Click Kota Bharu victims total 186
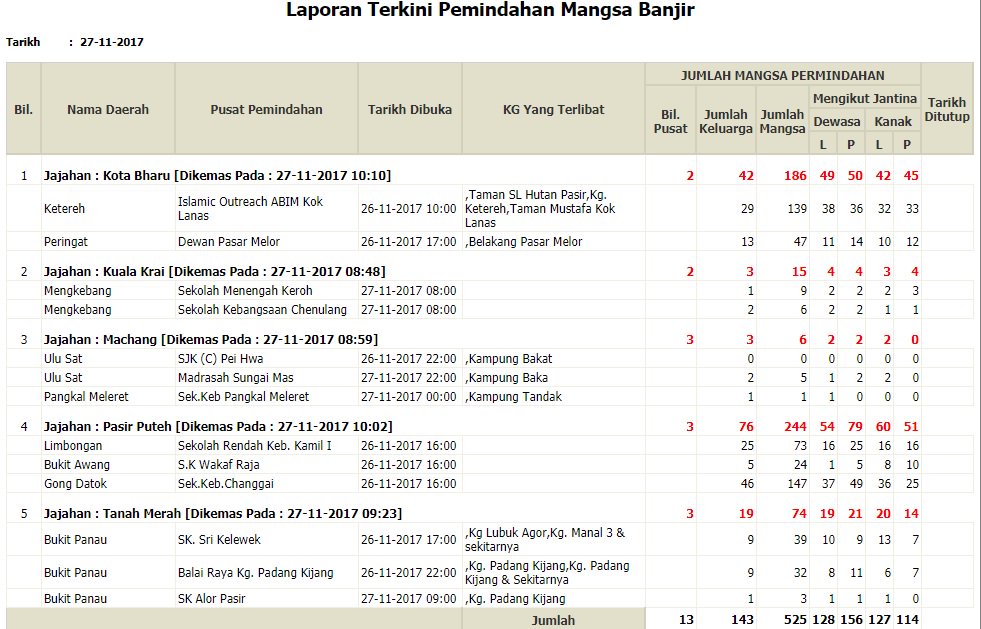This screenshot has width=981, height=629. 795,175
